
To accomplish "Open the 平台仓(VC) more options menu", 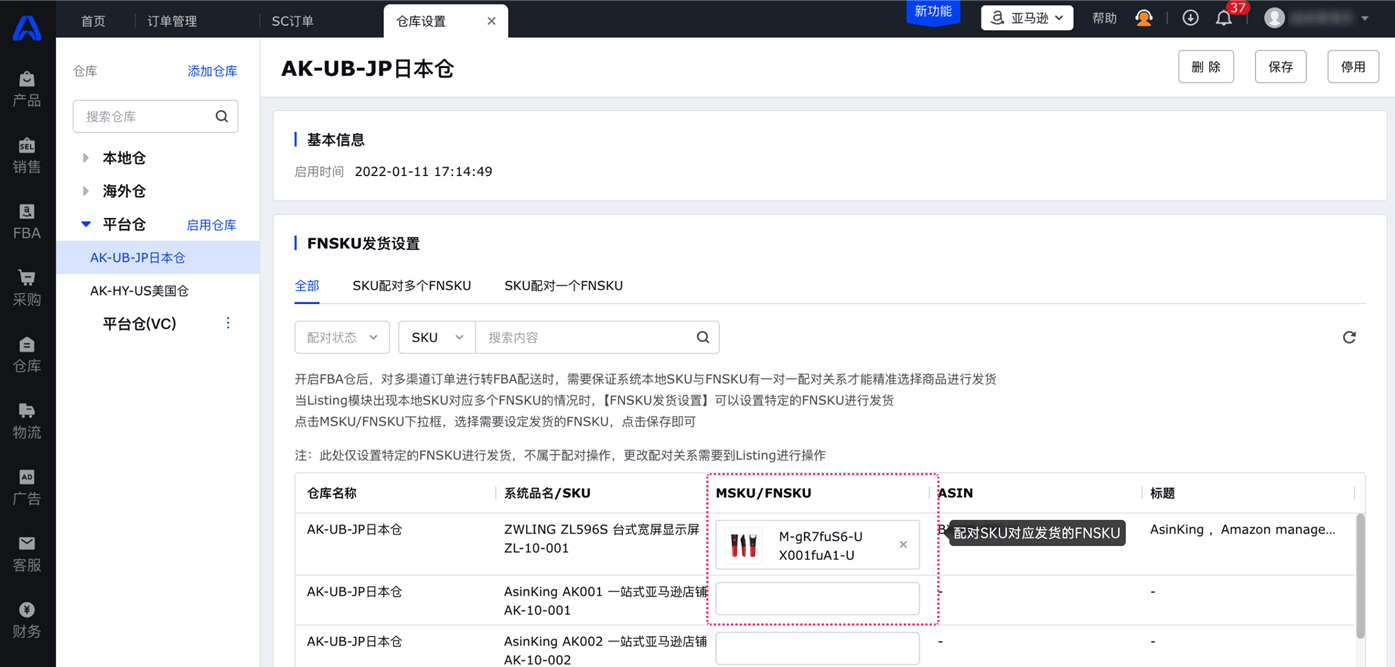I will click(x=228, y=323).
